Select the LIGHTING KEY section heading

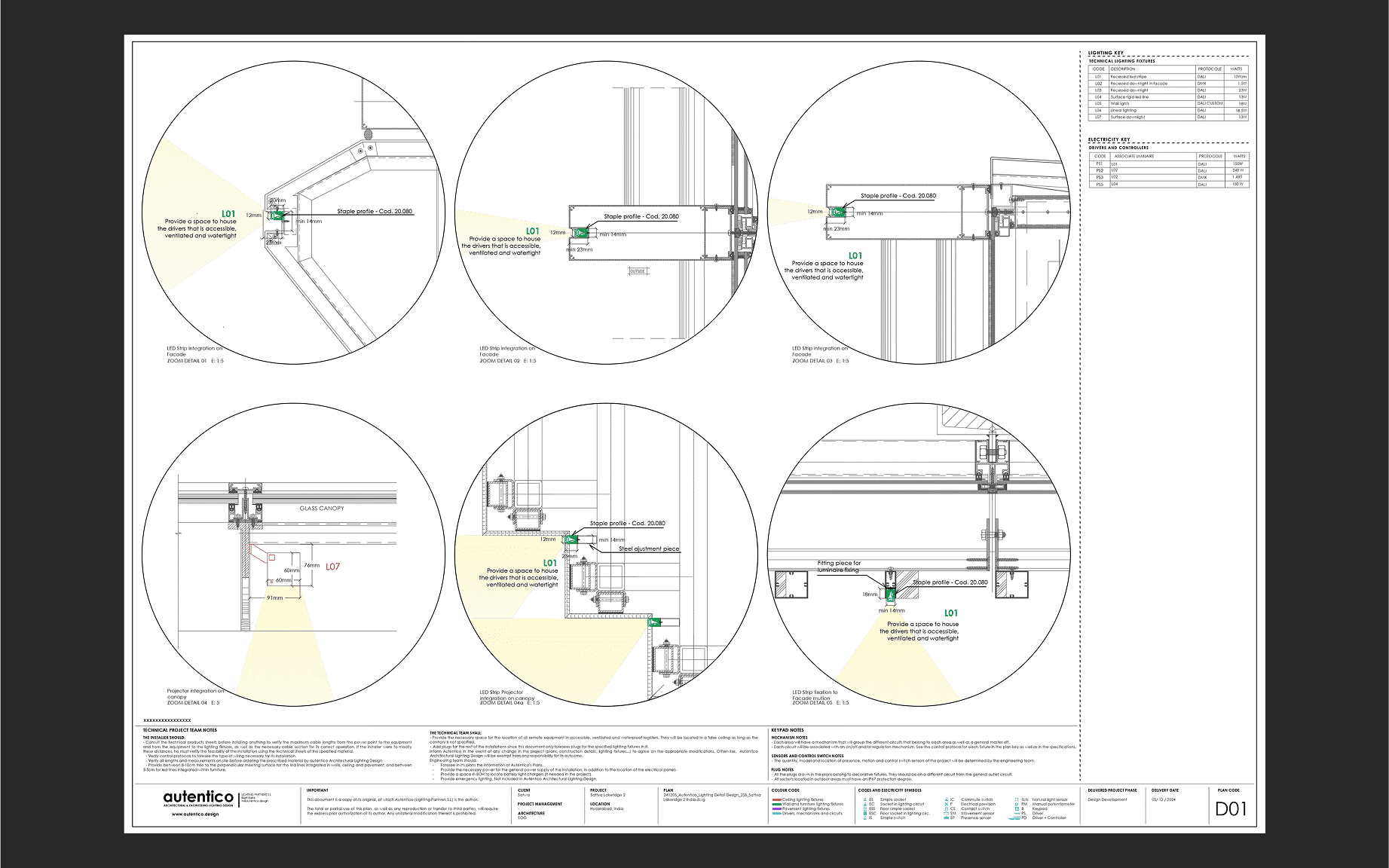[1105, 53]
